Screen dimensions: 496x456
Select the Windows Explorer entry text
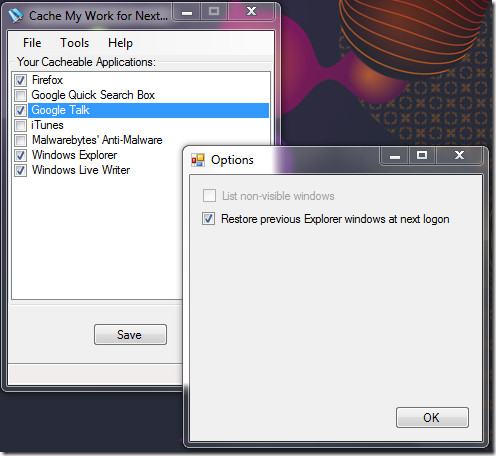74,155
